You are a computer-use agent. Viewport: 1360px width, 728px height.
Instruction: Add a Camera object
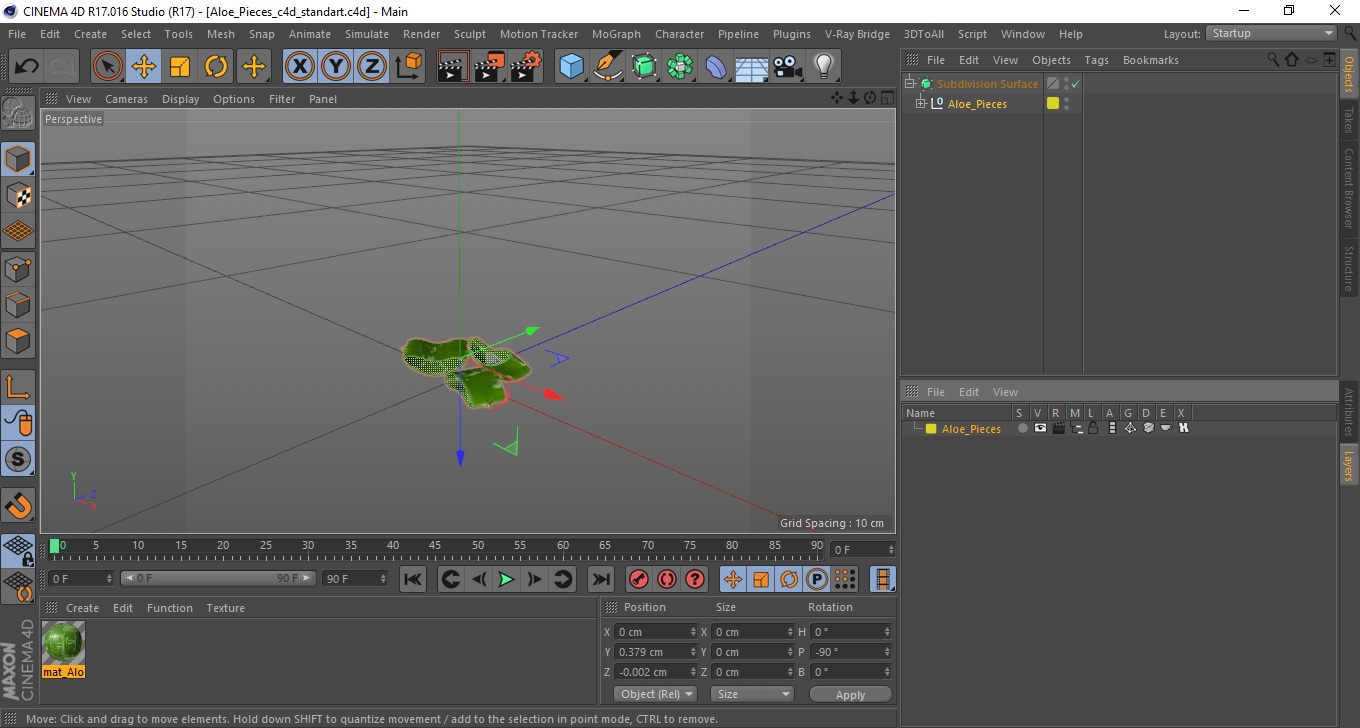(x=787, y=67)
